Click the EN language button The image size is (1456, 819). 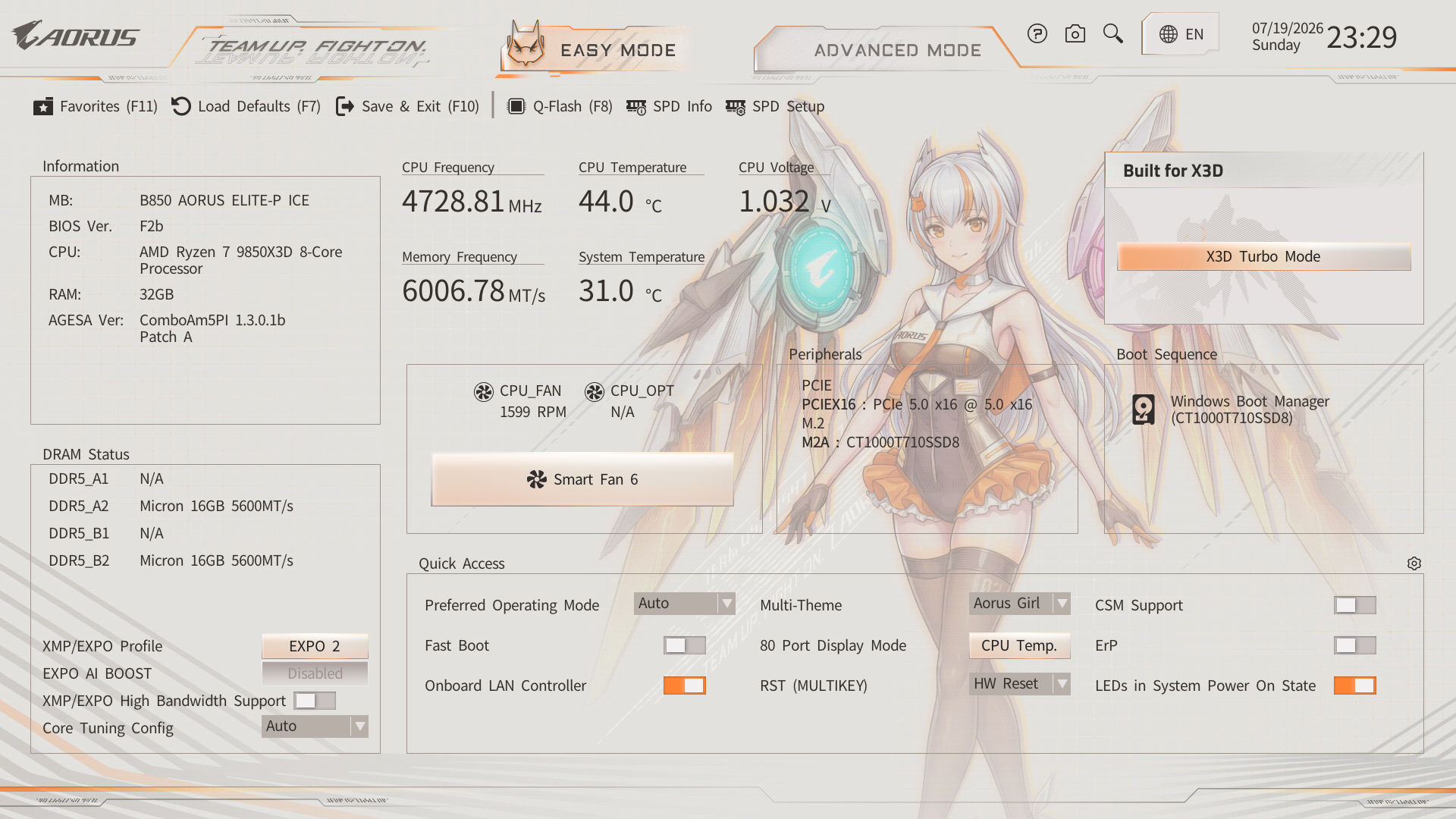point(1181,34)
